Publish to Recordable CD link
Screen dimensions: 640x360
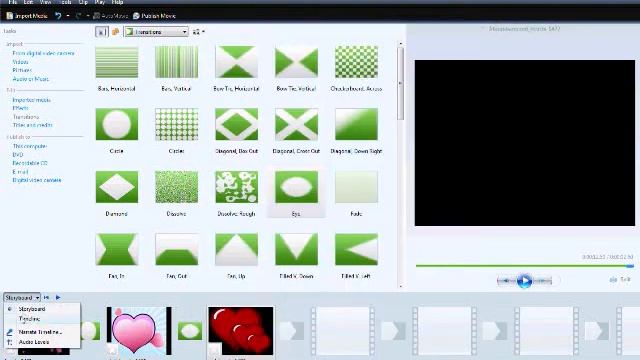30,163
